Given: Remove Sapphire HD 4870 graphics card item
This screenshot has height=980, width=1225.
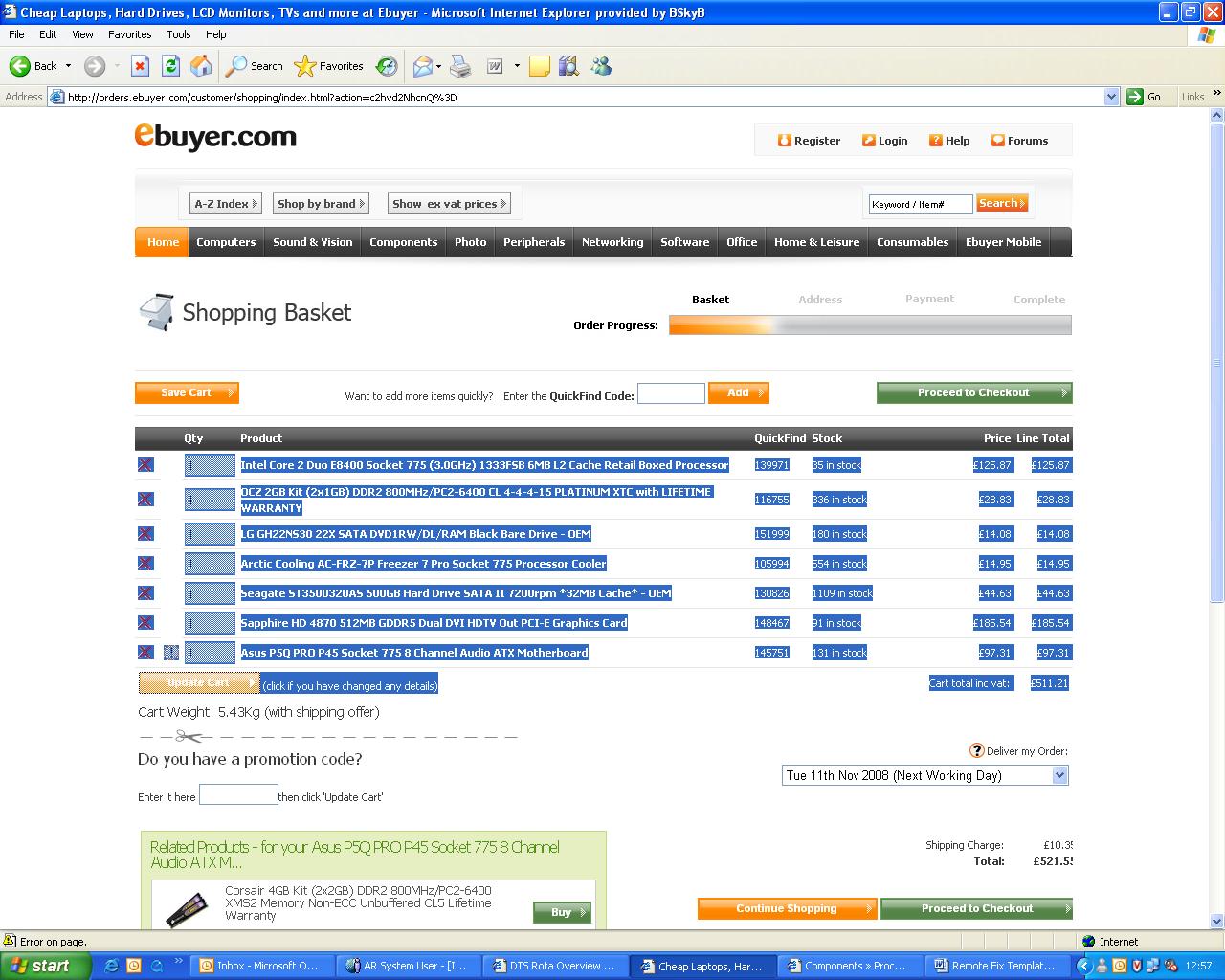Looking at the screenshot, I should pos(145,622).
